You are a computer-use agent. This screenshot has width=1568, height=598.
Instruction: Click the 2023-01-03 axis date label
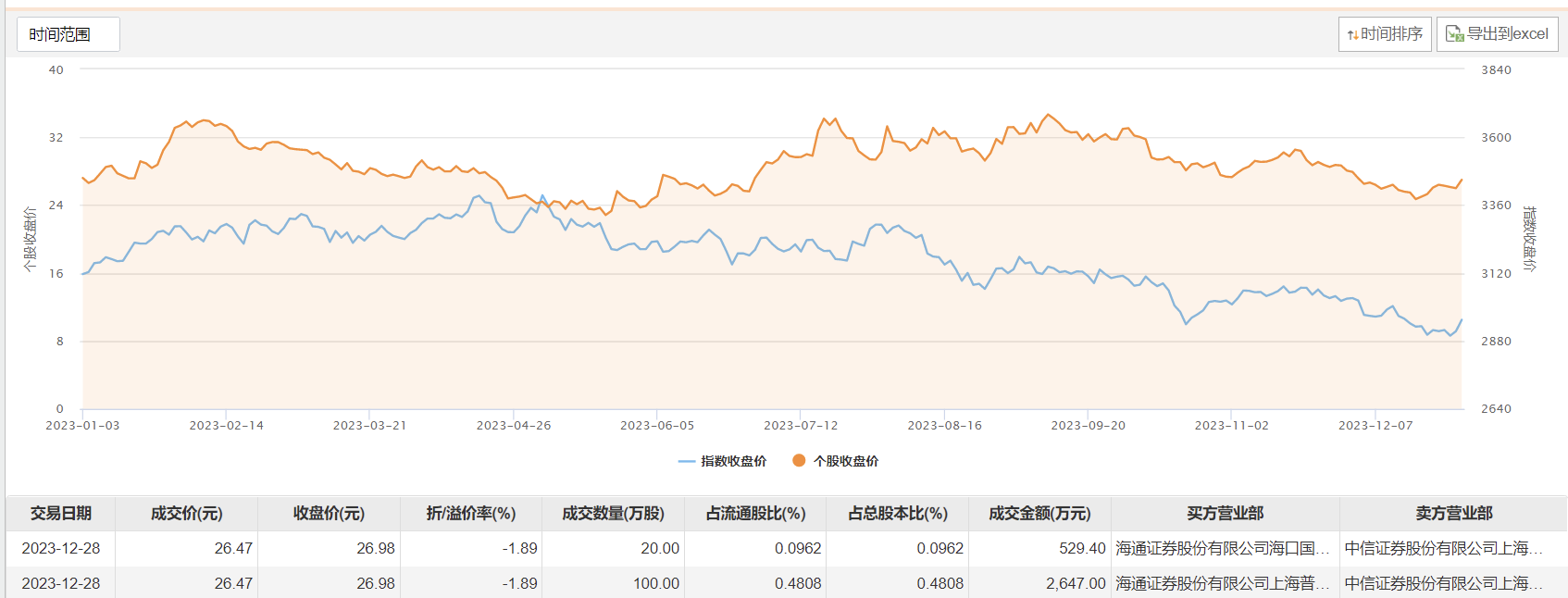(82, 426)
